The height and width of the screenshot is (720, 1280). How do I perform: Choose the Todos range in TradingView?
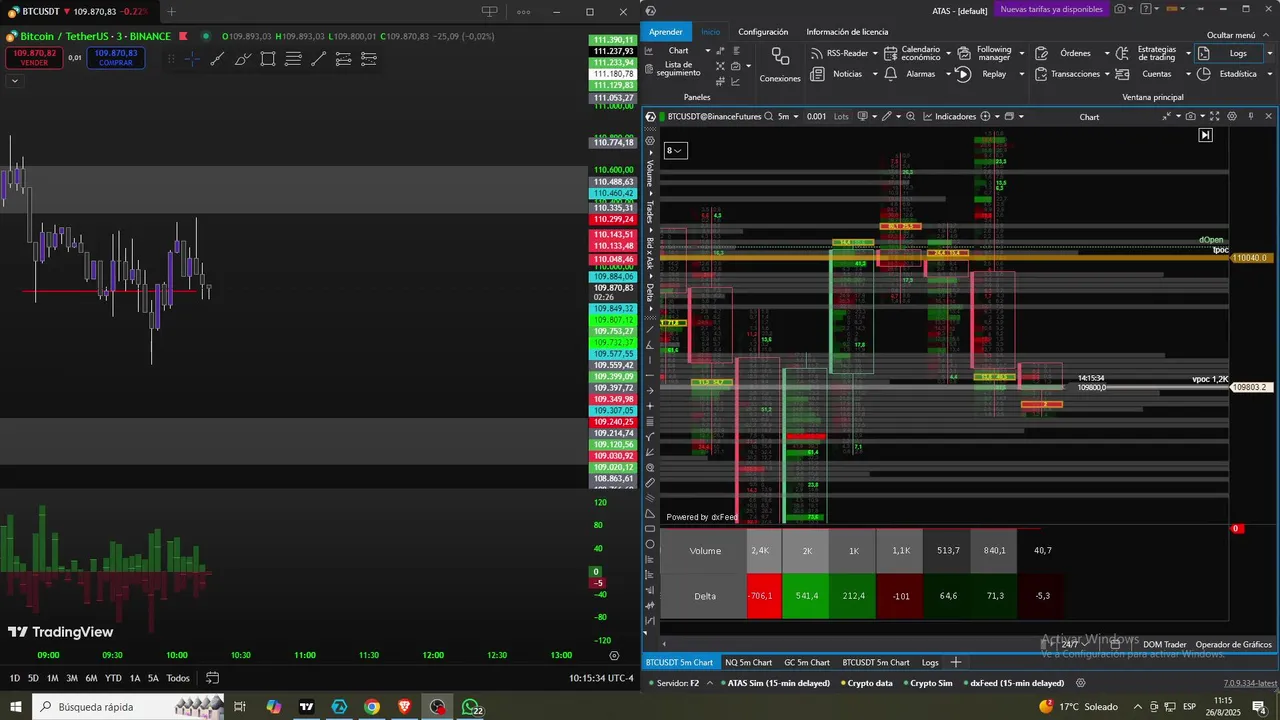[178, 678]
